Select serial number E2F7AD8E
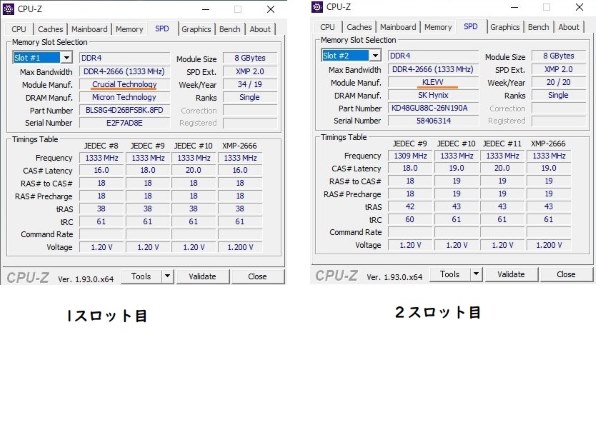Viewport: 596px width, 428px height. (x=124, y=123)
